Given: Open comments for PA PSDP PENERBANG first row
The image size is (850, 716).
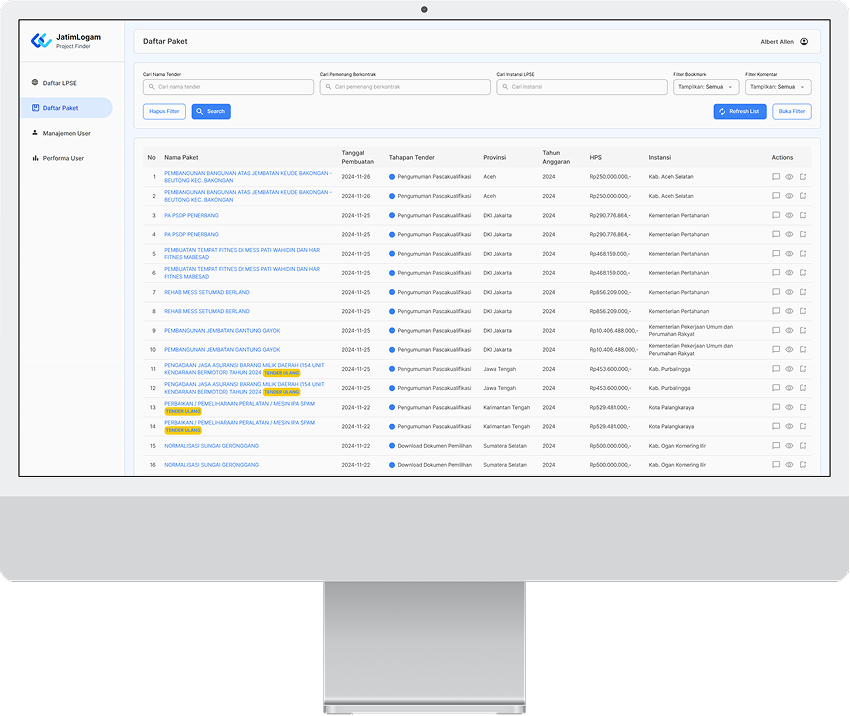Looking at the screenshot, I should 776,215.
